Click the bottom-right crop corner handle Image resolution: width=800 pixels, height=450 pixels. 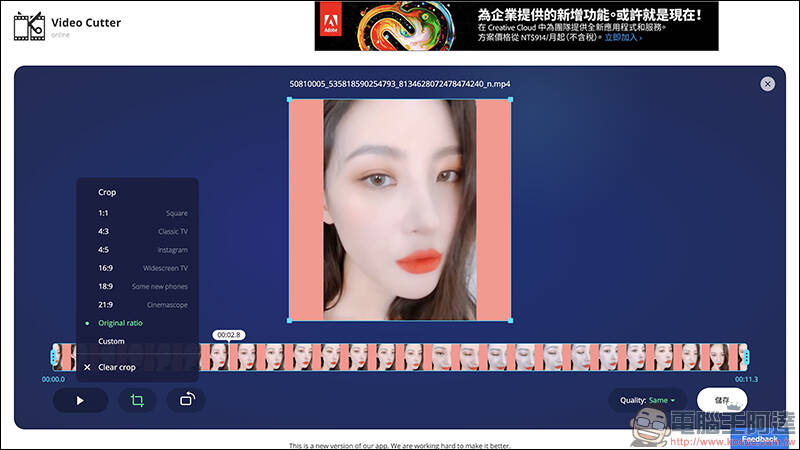511,321
